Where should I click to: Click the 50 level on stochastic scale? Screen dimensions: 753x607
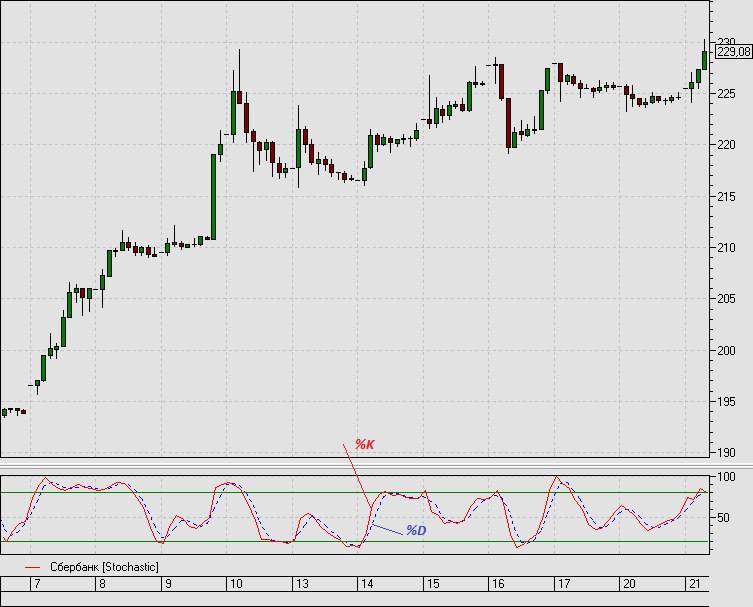coord(723,518)
